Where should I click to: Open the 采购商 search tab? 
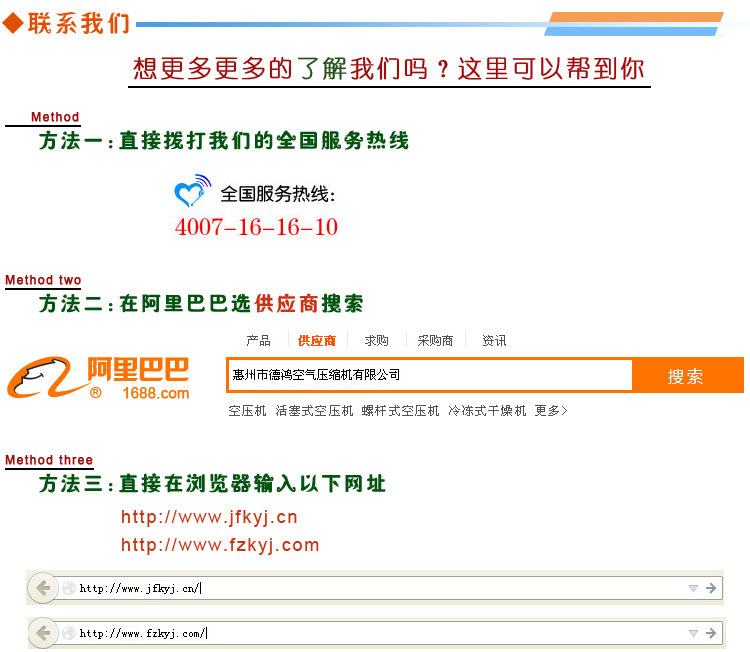(435, 341)
